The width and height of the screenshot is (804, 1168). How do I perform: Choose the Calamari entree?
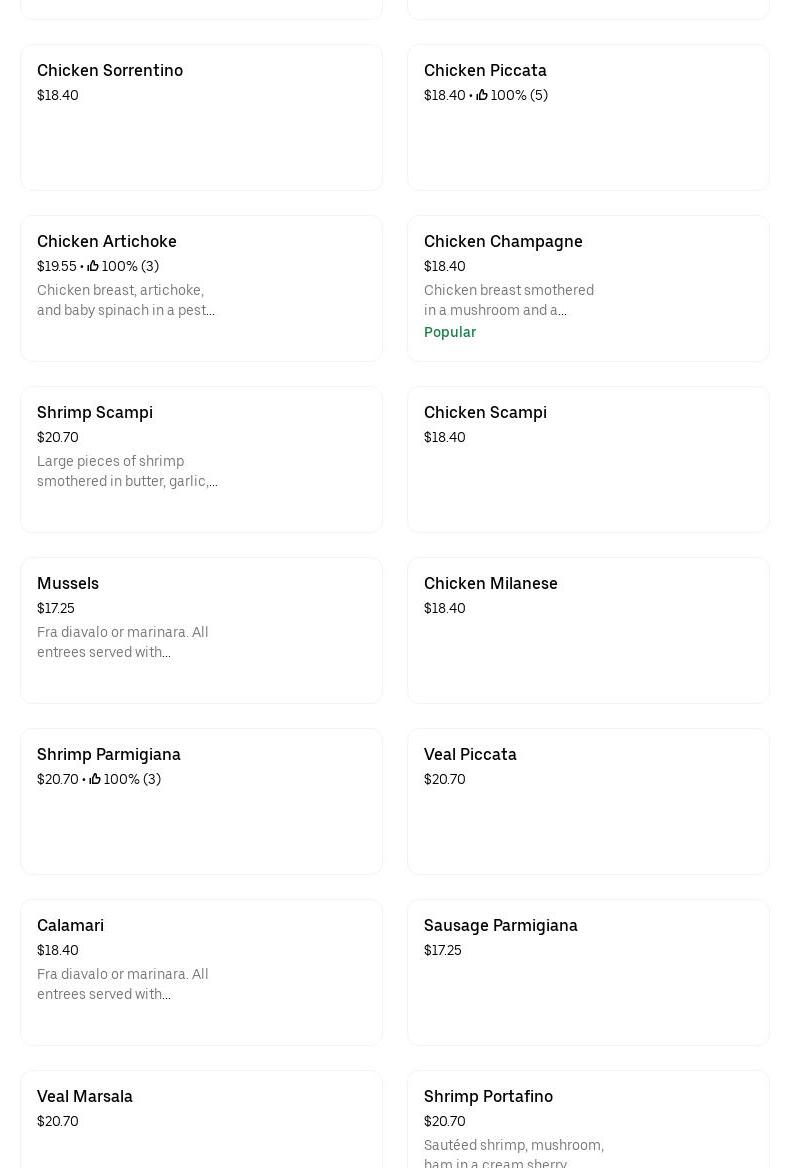[x=70, y=926]
